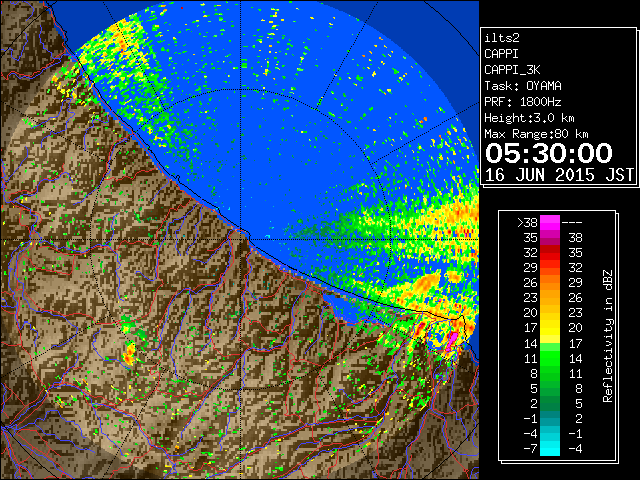Click the orange 26 dBZ legend color band

[x=550, y=282]
